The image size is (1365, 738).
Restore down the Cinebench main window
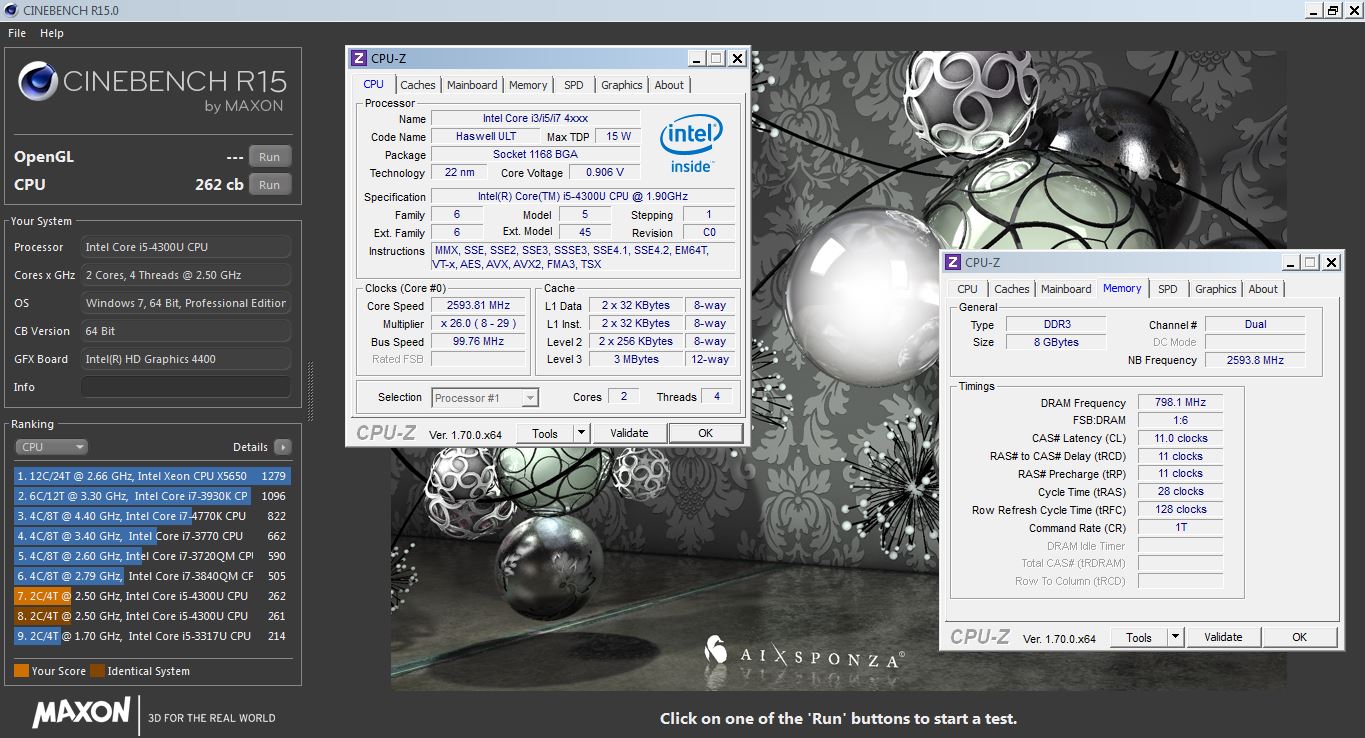[1333, 10]
